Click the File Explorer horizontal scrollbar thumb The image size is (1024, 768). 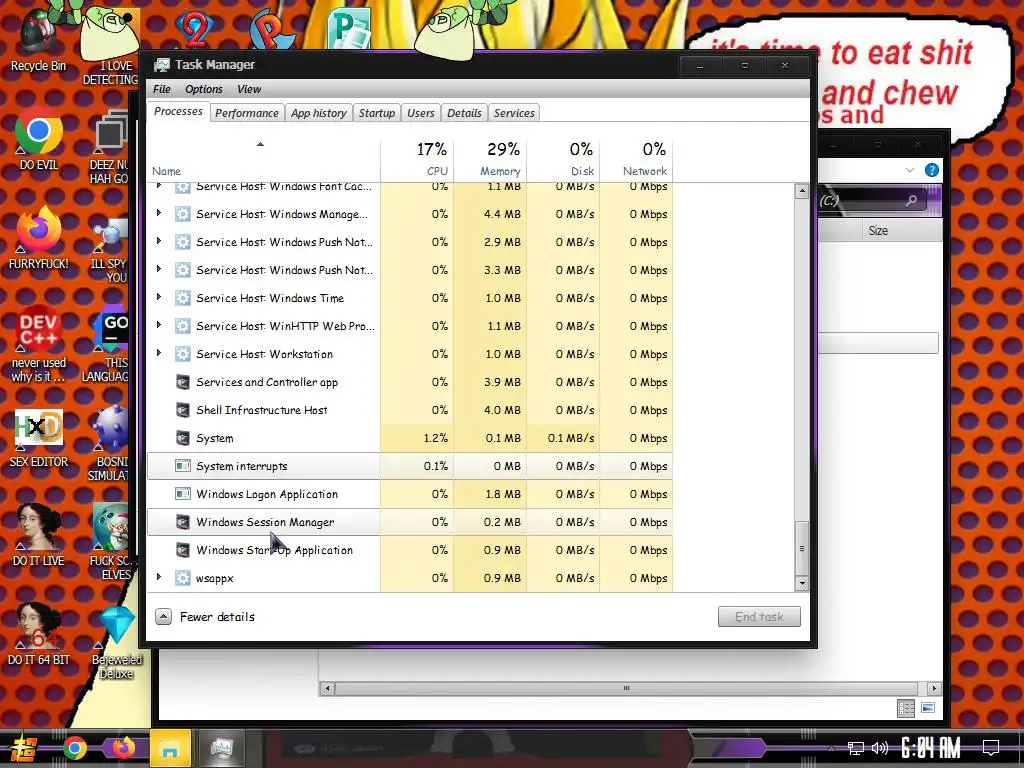(626, 688)
